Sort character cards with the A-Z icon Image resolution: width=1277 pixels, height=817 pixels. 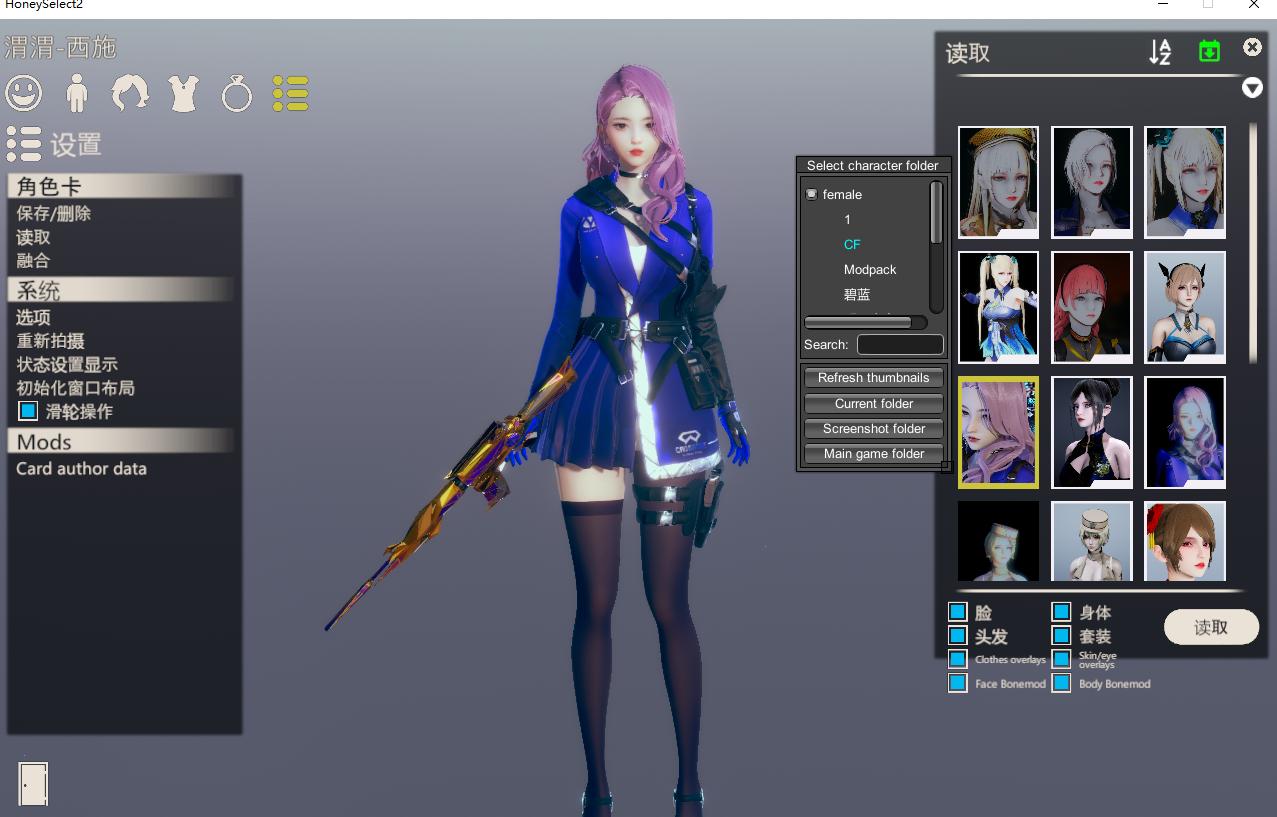(1160, 52)
